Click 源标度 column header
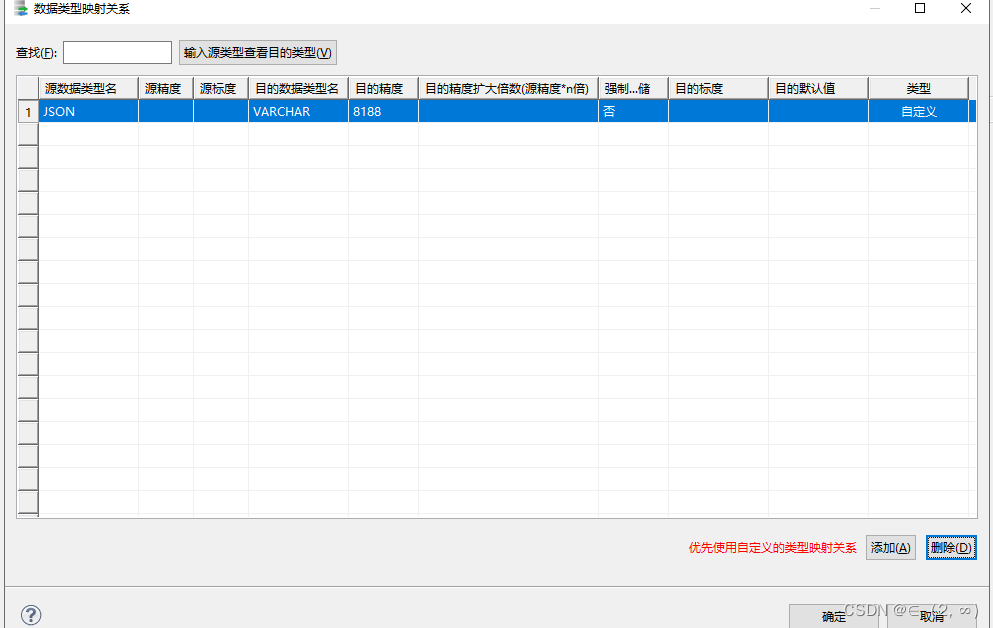 coord(221,89)
